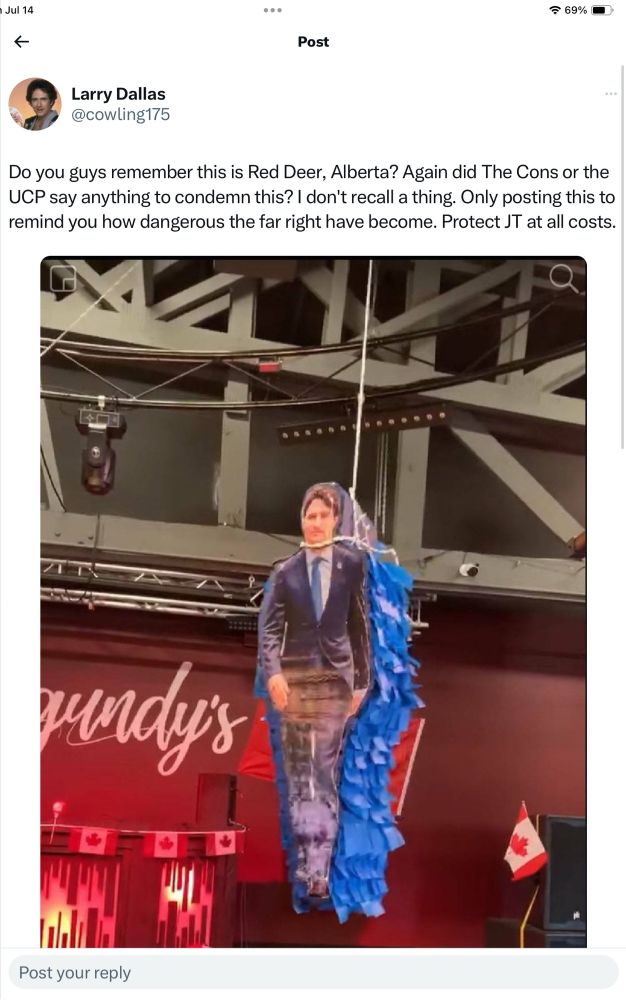Tap the Jul 14 date in status bar
626x1000 pixels.
pos(19,10)
